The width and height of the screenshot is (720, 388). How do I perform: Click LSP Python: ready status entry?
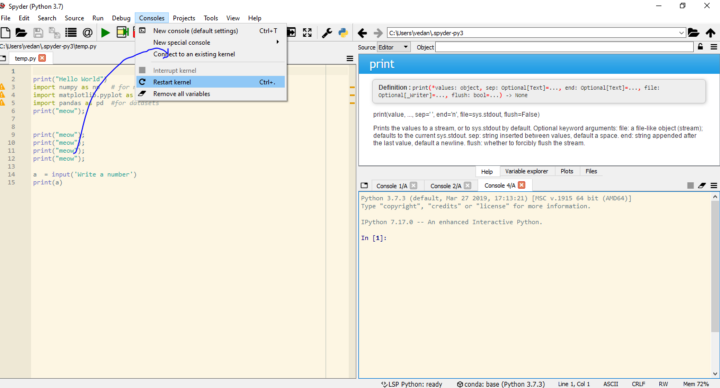coord(411,384)
